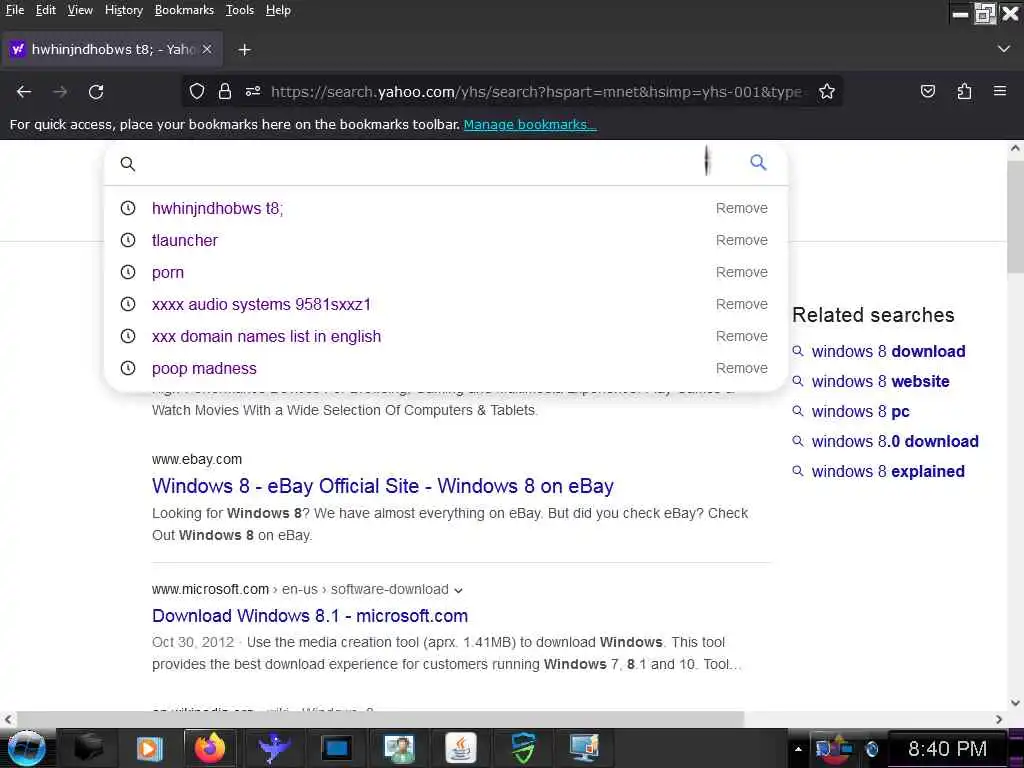Open the blue bird taskbar icon
The height and width of the screenshot is (768, 1024).
click(x=274, y=748)
